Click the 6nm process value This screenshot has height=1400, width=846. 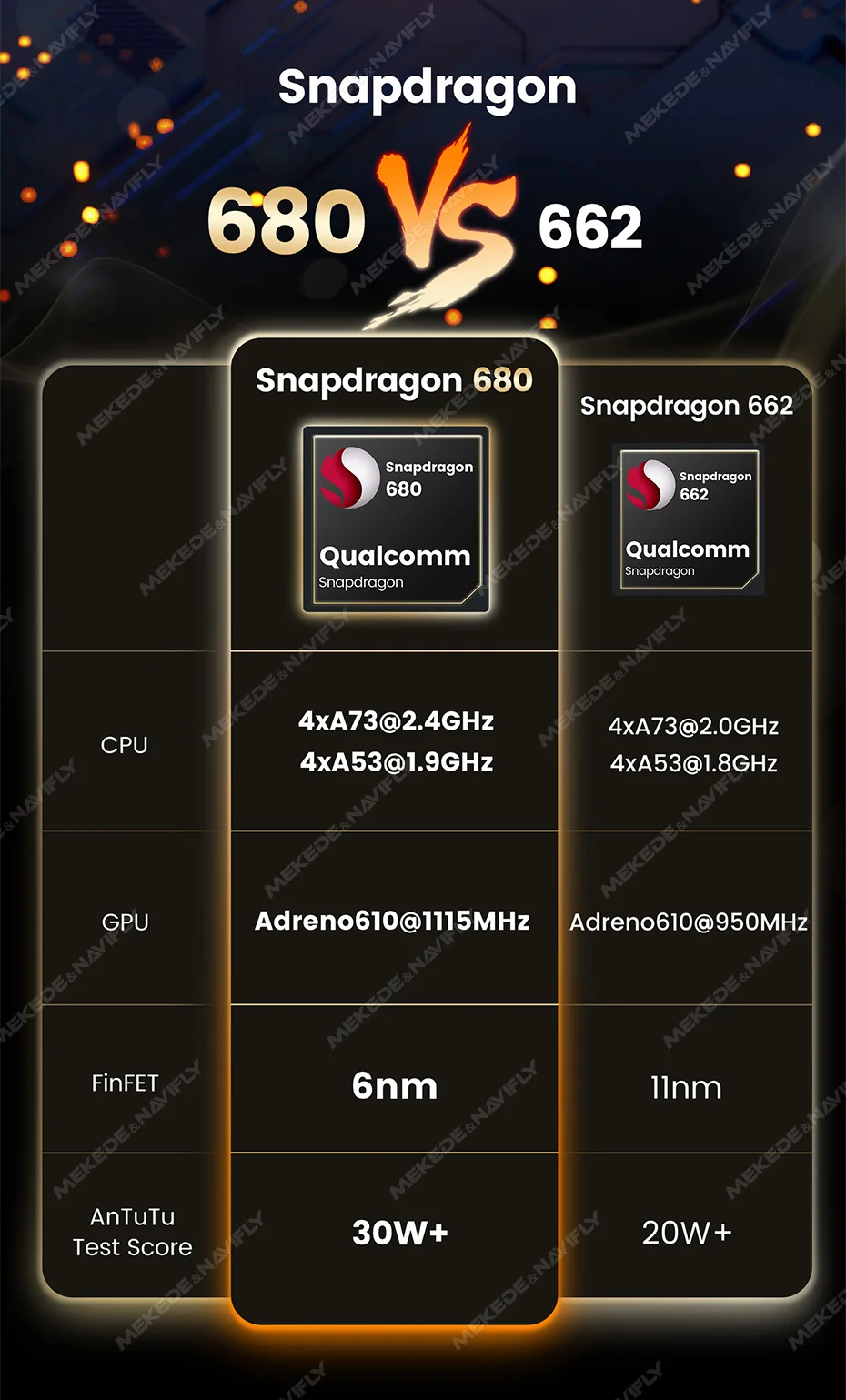click(395, 1086)
